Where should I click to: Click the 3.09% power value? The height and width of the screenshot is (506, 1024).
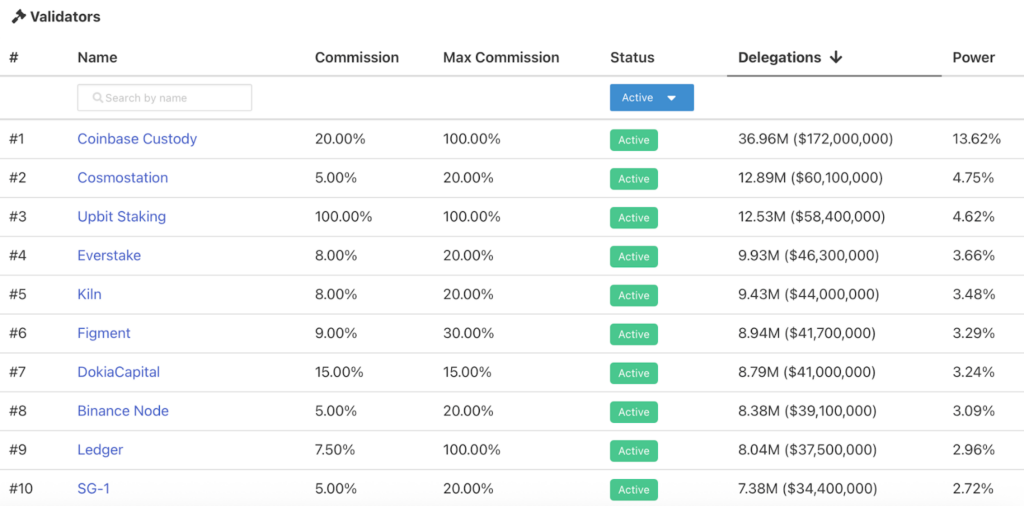[974, 411]
